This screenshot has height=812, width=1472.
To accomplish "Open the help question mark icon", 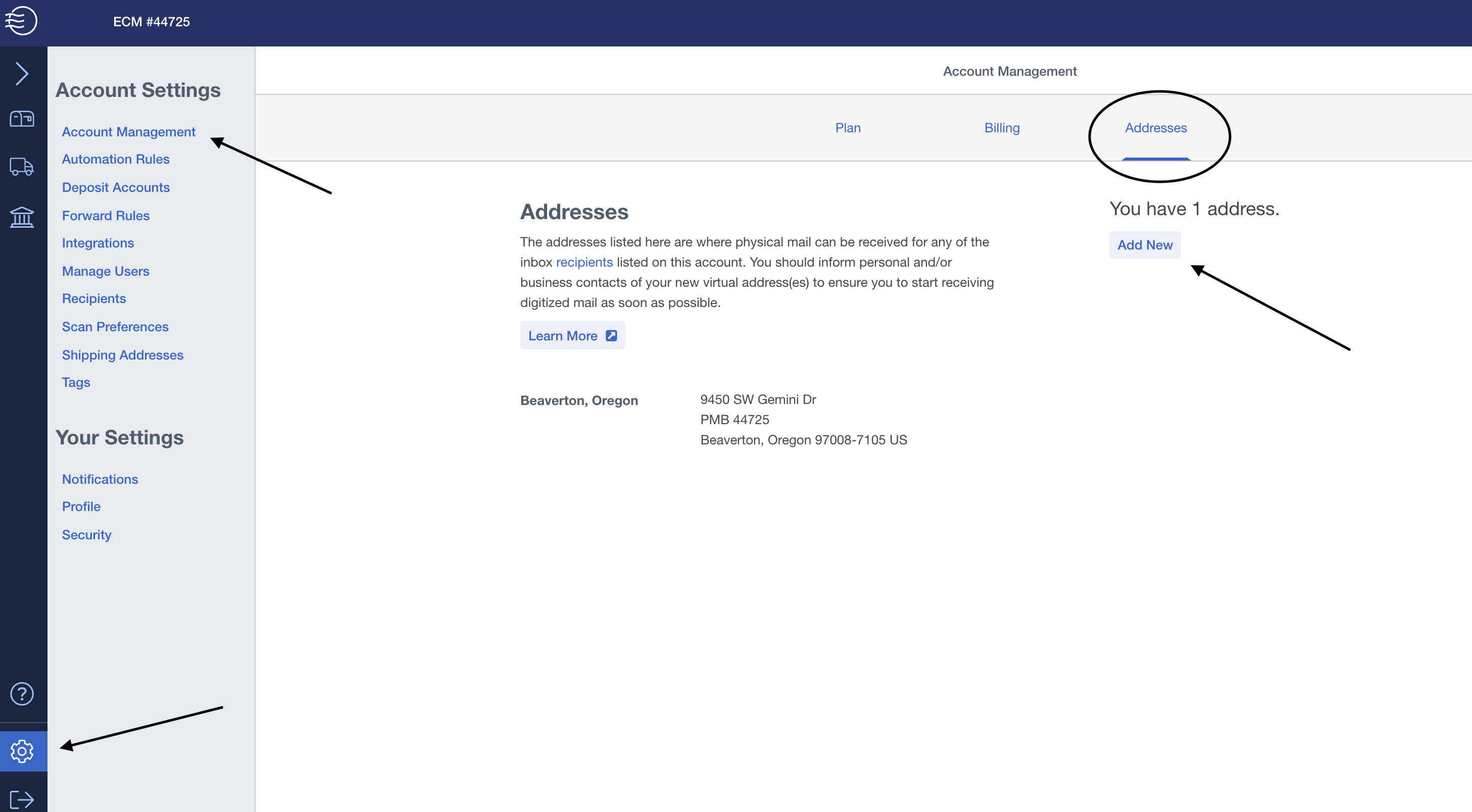I will (22, 694).
